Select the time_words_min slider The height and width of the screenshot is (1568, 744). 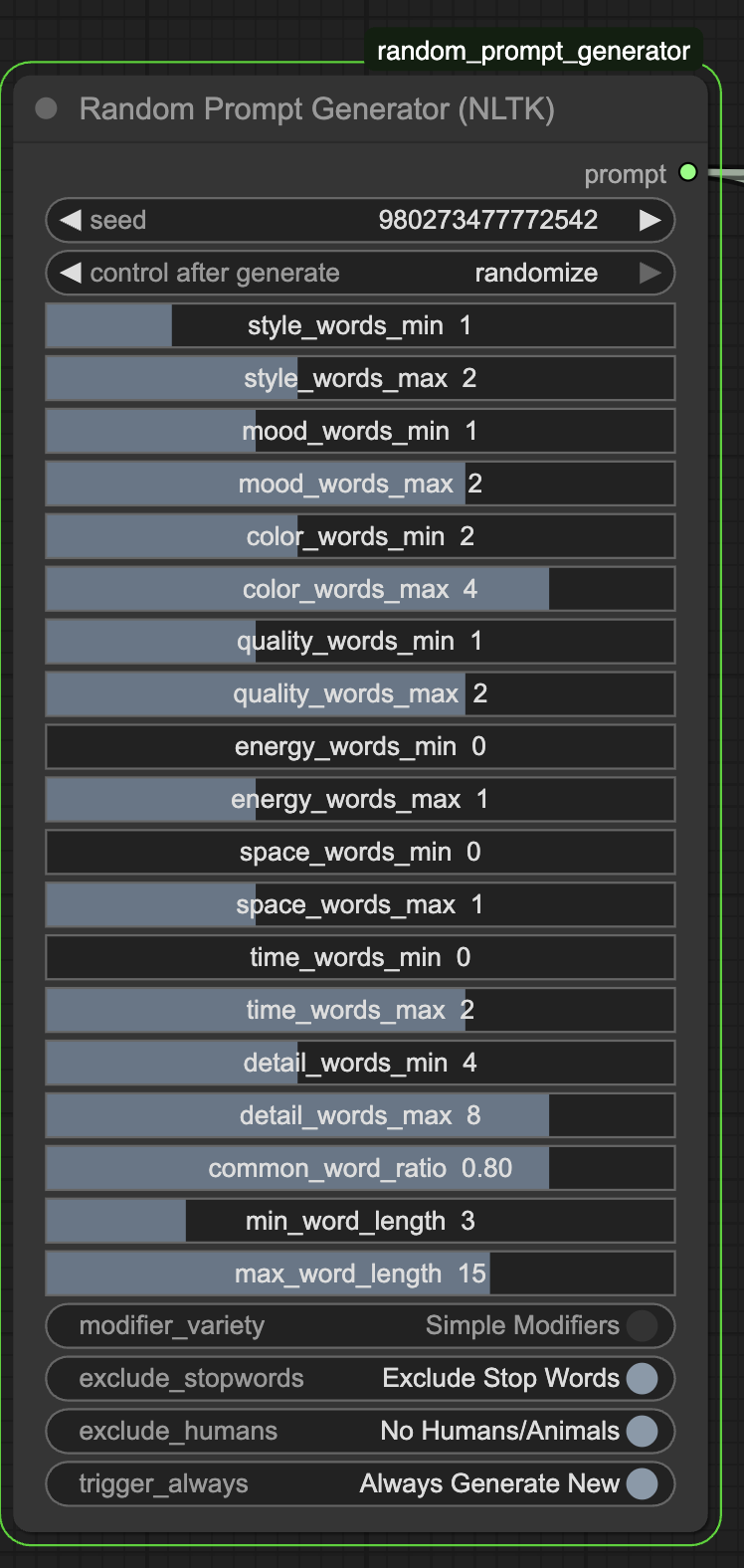pos(360,958)
